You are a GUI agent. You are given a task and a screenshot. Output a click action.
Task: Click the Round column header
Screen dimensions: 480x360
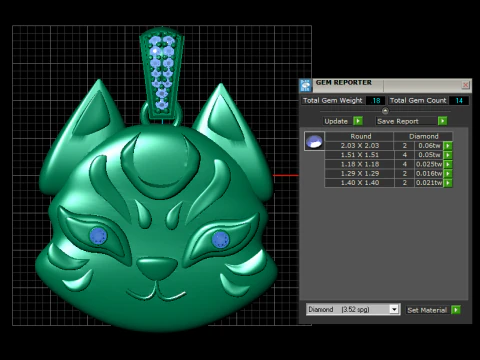(x=360, y=136)
